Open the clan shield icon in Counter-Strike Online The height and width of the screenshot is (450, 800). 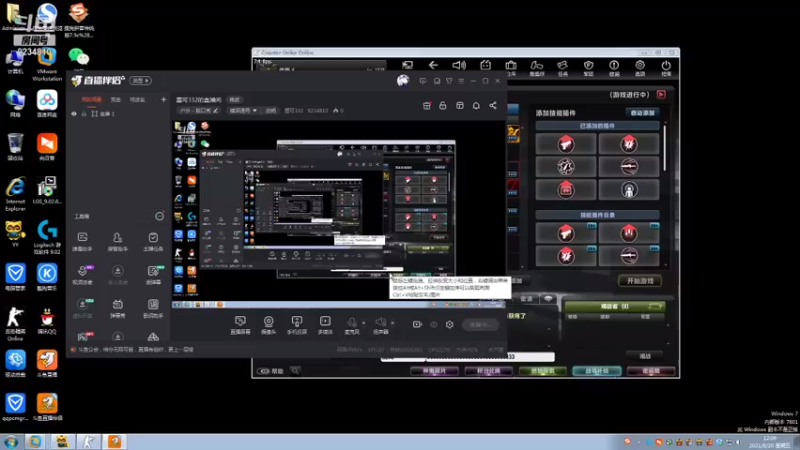(x=588, y=67)
